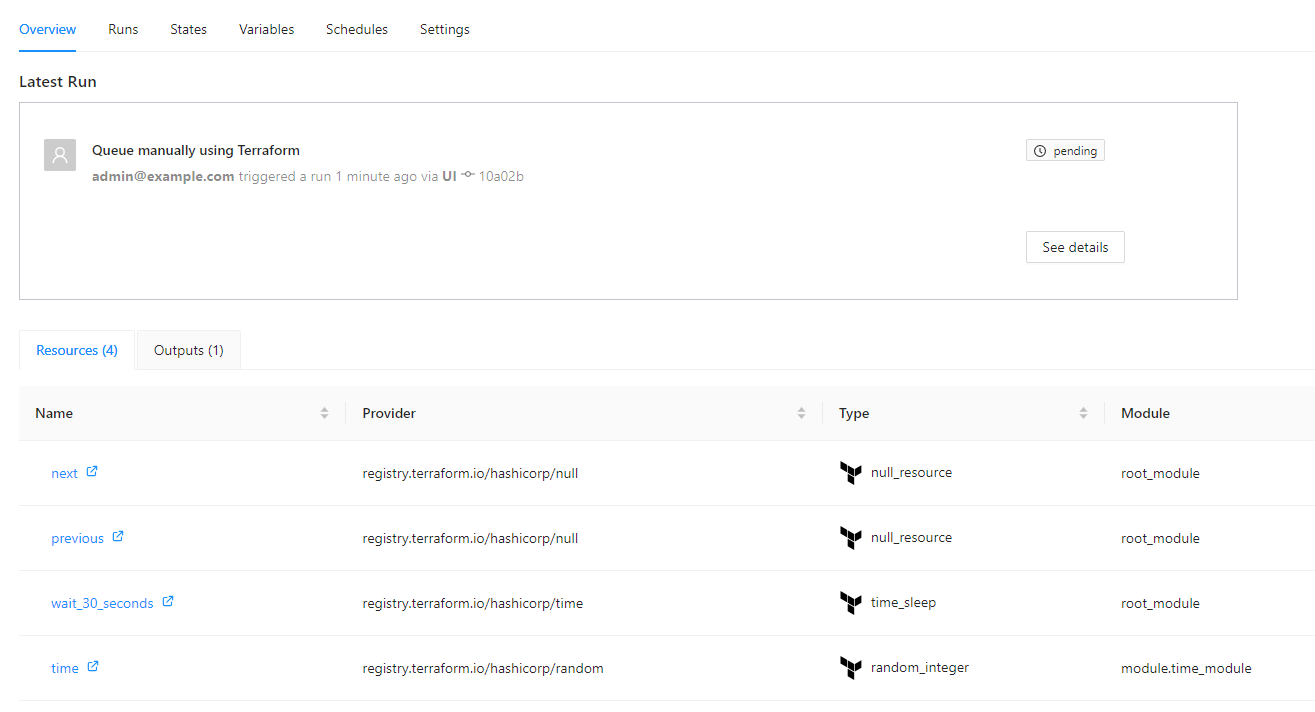Open external link icon next to next
This screenshot has height=712, width=1315.
pyautogui.click(x=92, y=472)
